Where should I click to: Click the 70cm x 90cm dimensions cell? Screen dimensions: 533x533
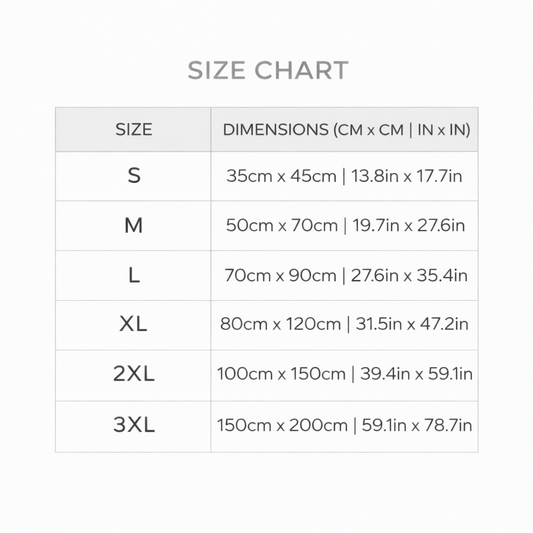coord(345,275)
